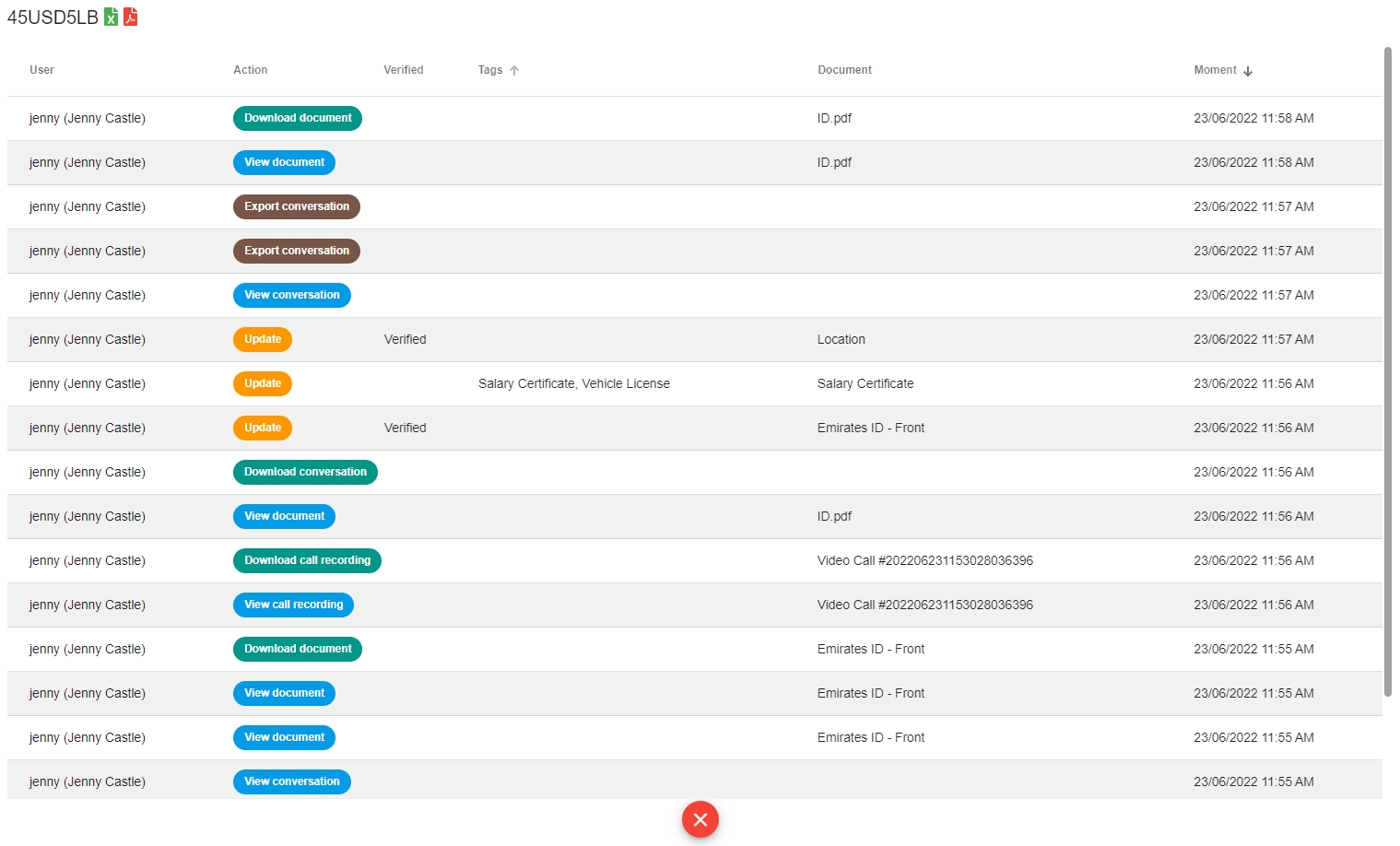Click the Verified column header

[404, 70]
